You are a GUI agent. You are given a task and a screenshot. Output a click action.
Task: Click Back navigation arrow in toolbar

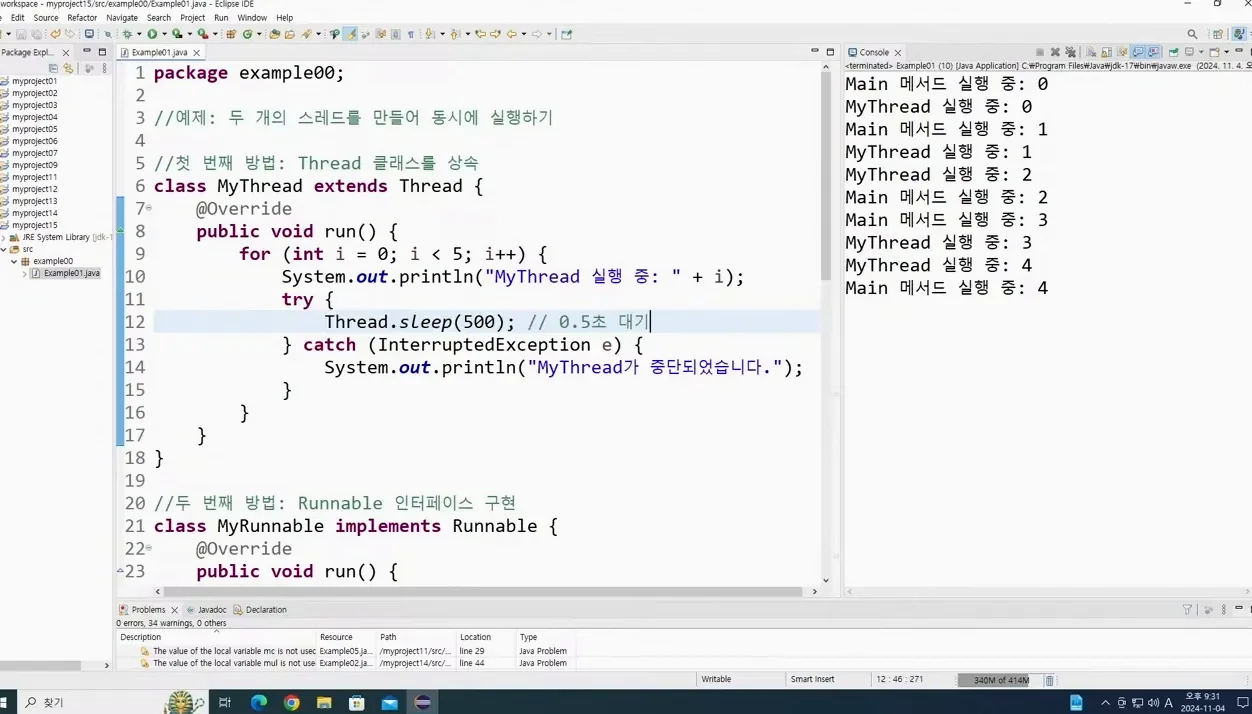[511, 34]
